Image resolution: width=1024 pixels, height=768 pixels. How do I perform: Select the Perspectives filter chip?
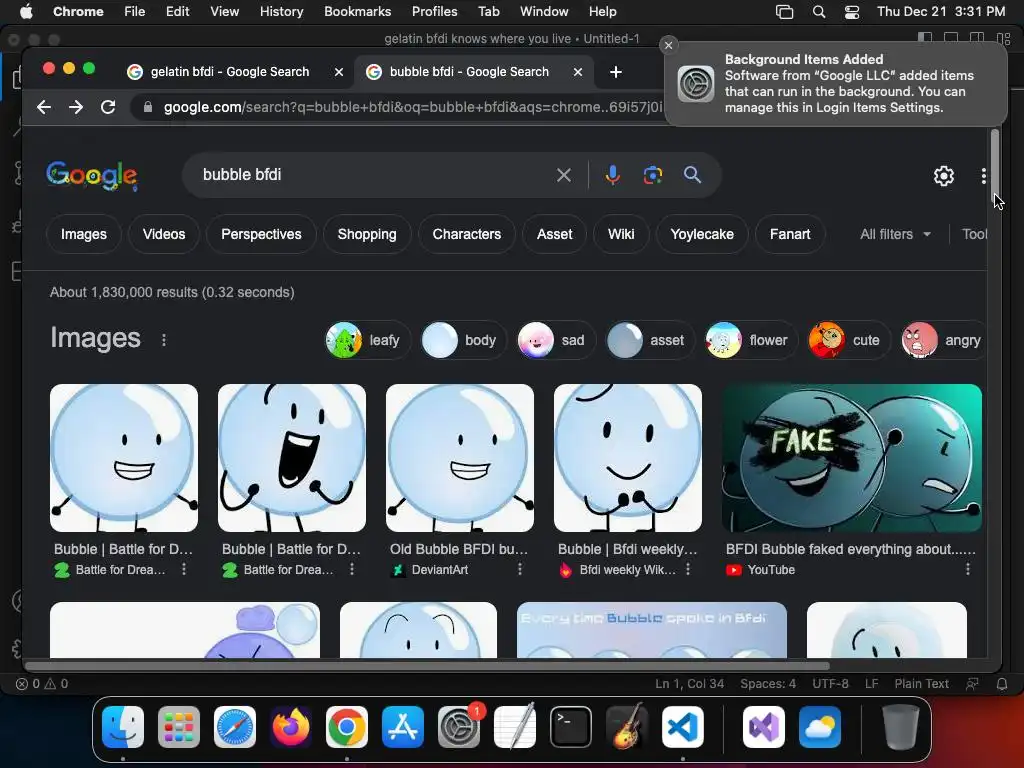[261, 234]
